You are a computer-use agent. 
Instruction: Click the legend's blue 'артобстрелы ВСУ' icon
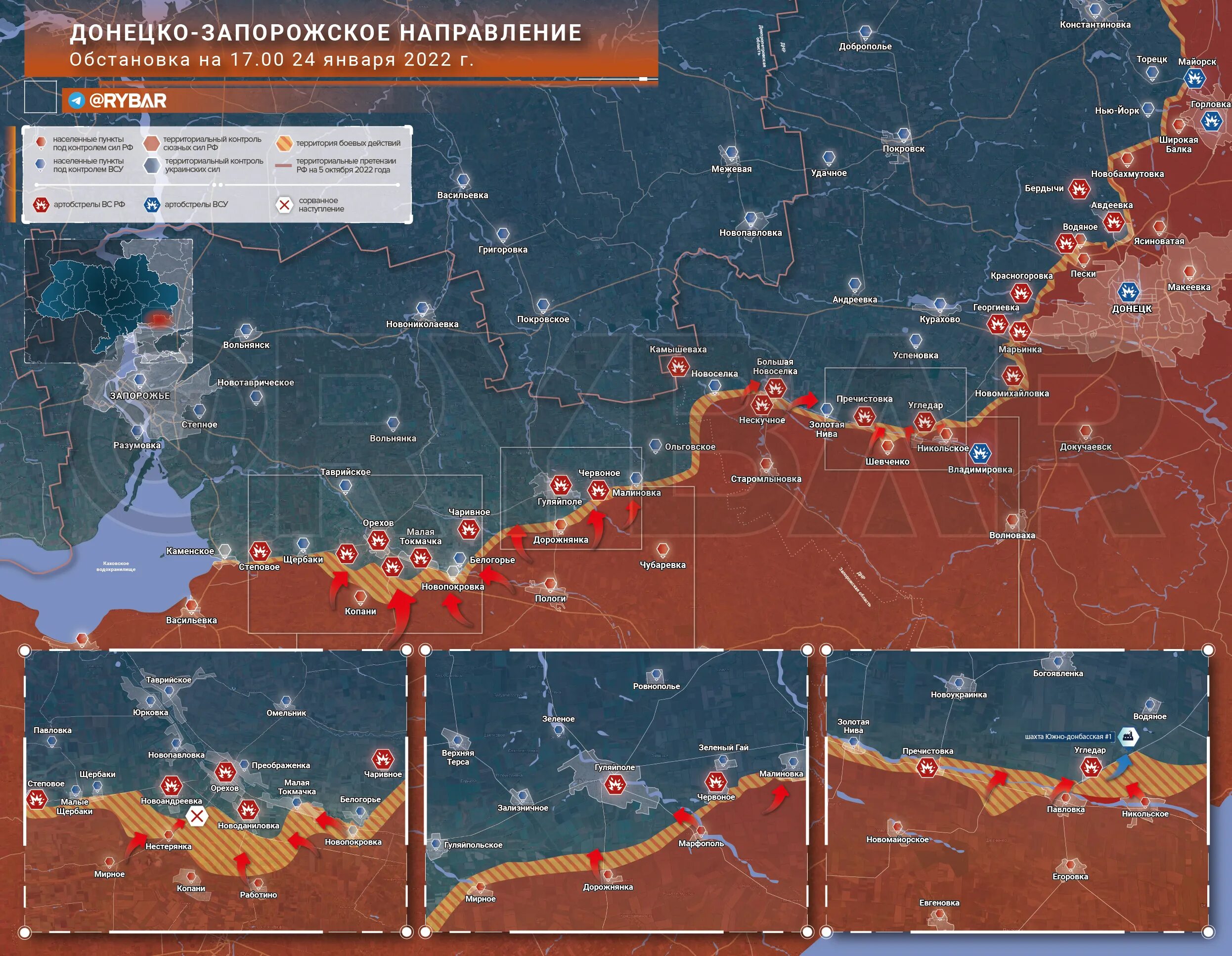[x=152, y=205]
